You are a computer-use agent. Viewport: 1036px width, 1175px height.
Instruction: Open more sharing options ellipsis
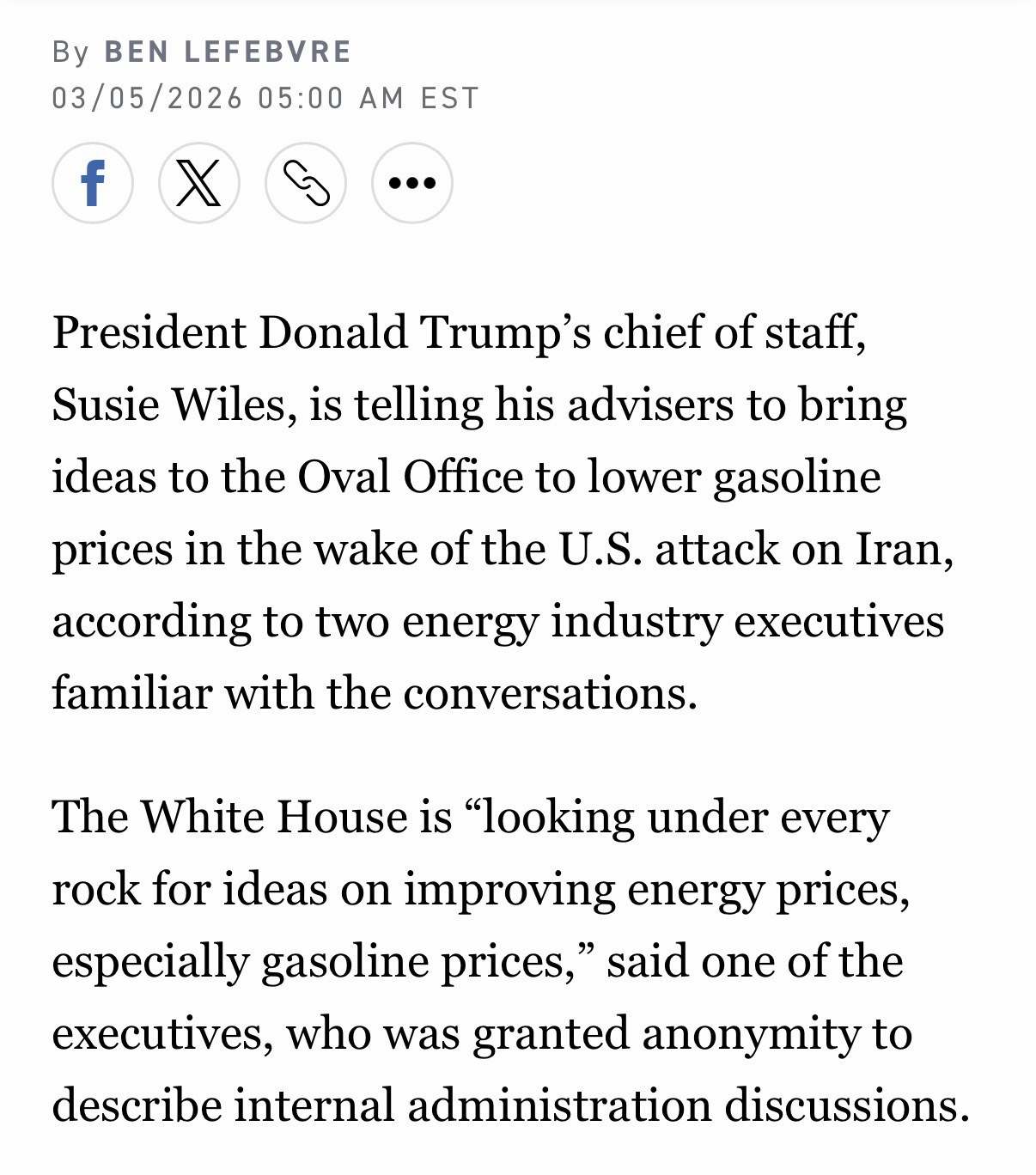(411, 183)
